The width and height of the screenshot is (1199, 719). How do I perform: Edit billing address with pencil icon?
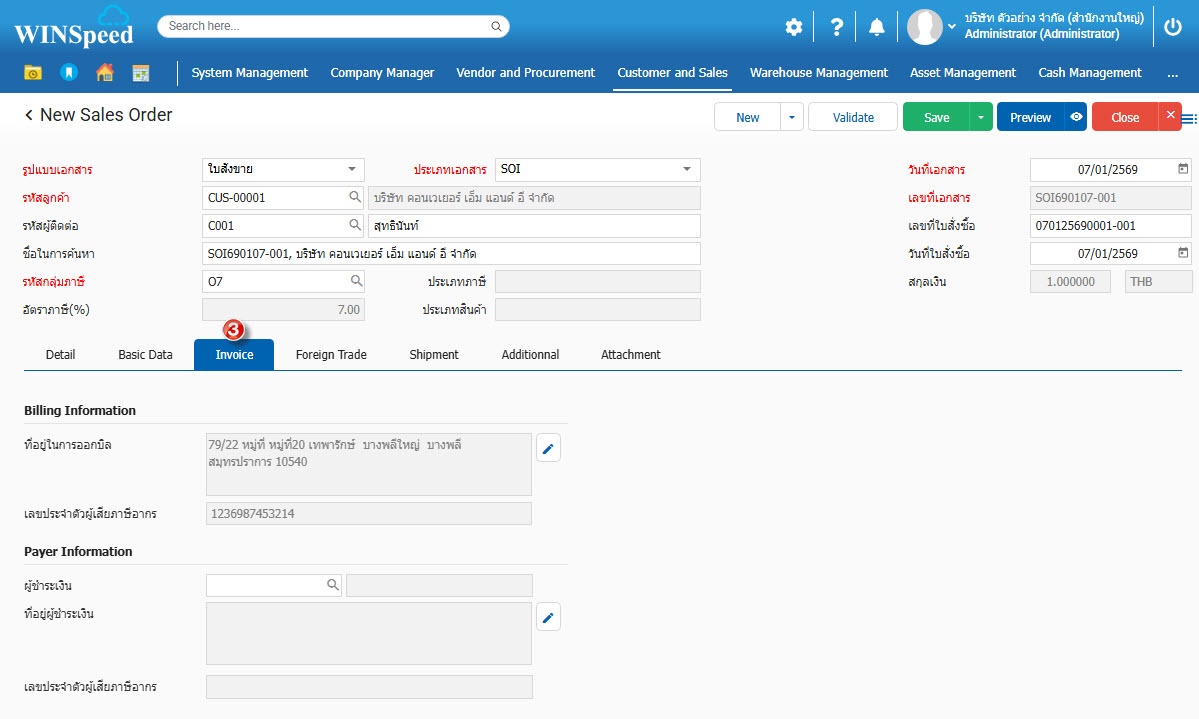pyautogui.click(x=548, y=449)
